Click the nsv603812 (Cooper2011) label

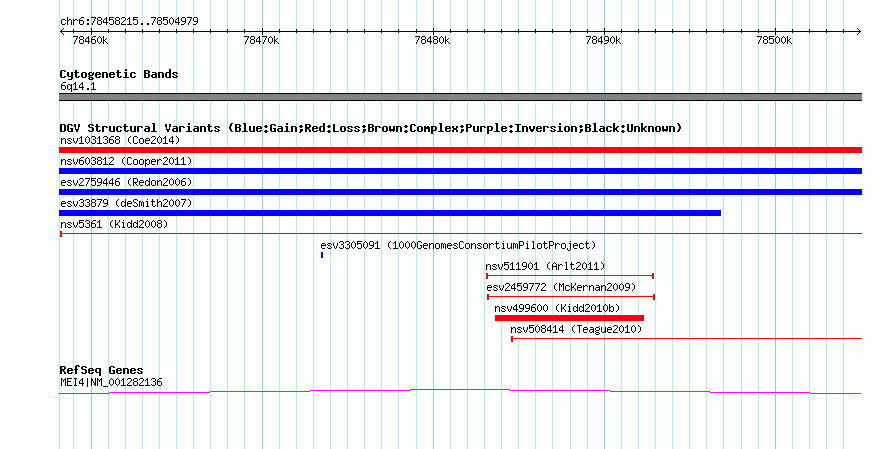pos(127,161)
